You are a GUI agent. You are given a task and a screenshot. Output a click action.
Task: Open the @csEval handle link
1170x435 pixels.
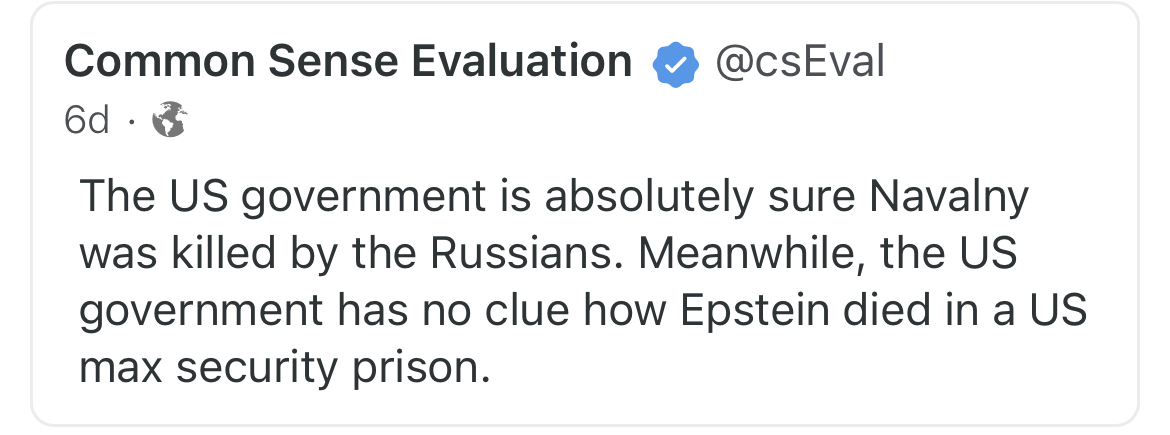[800, 63]
